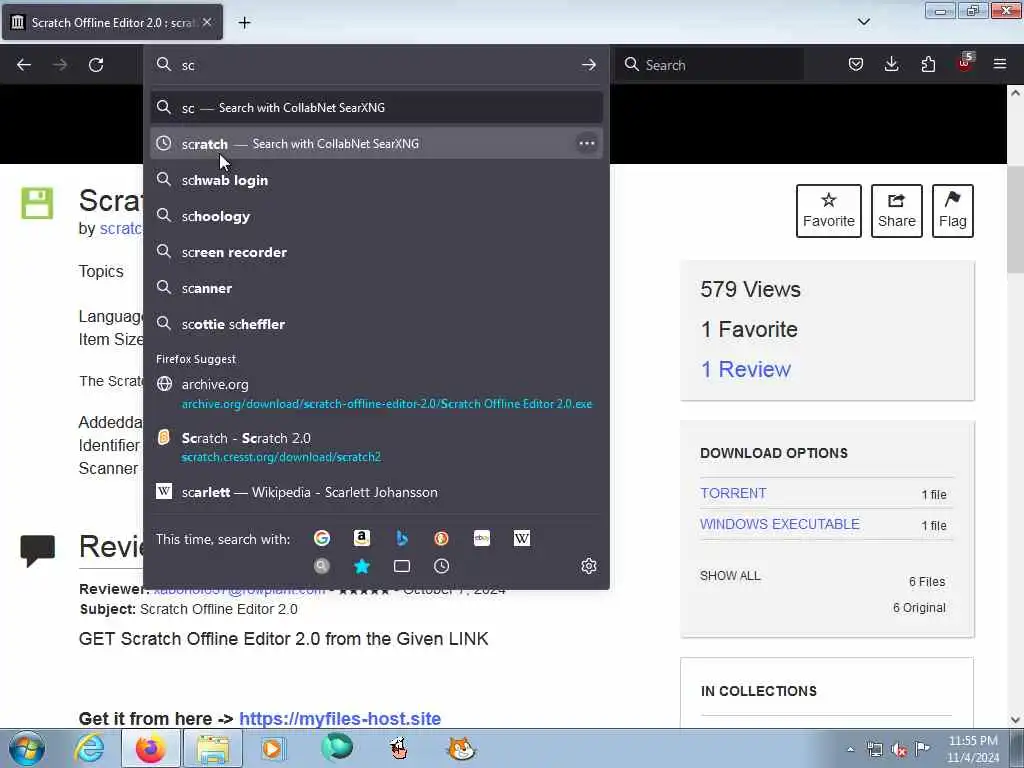Select the 'schwab login' suggestion
The width and height of the screenshot is (1024, 768).
click(376, 180)
